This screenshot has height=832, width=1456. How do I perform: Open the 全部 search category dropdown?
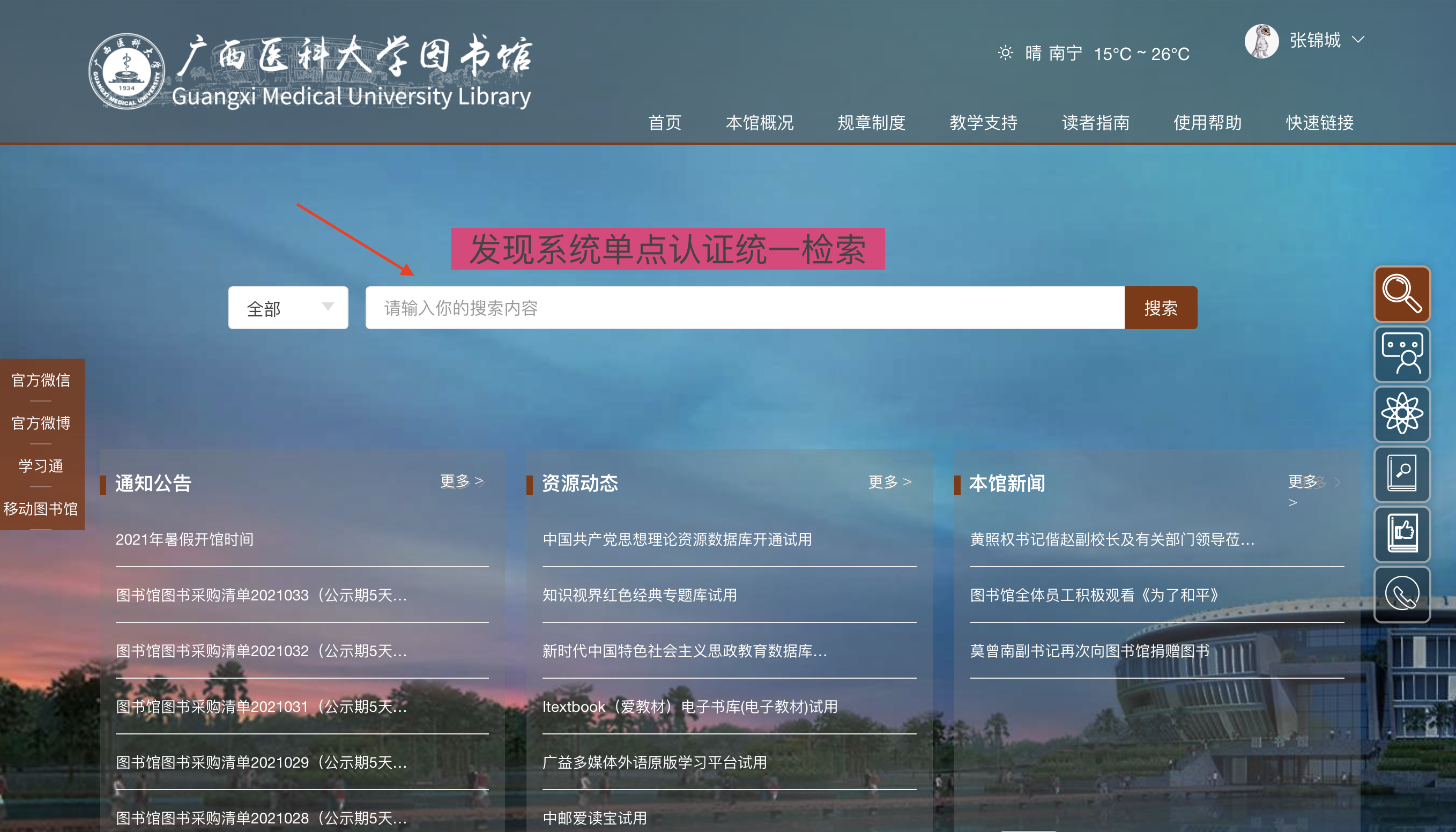point(288,308)
